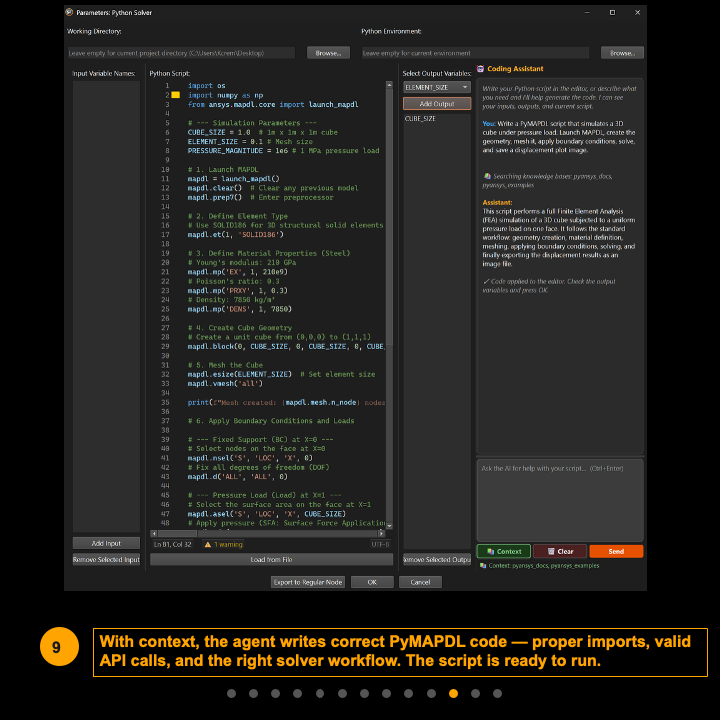Browse for the Python environment

pyautogui.click(x=621, y=52)
